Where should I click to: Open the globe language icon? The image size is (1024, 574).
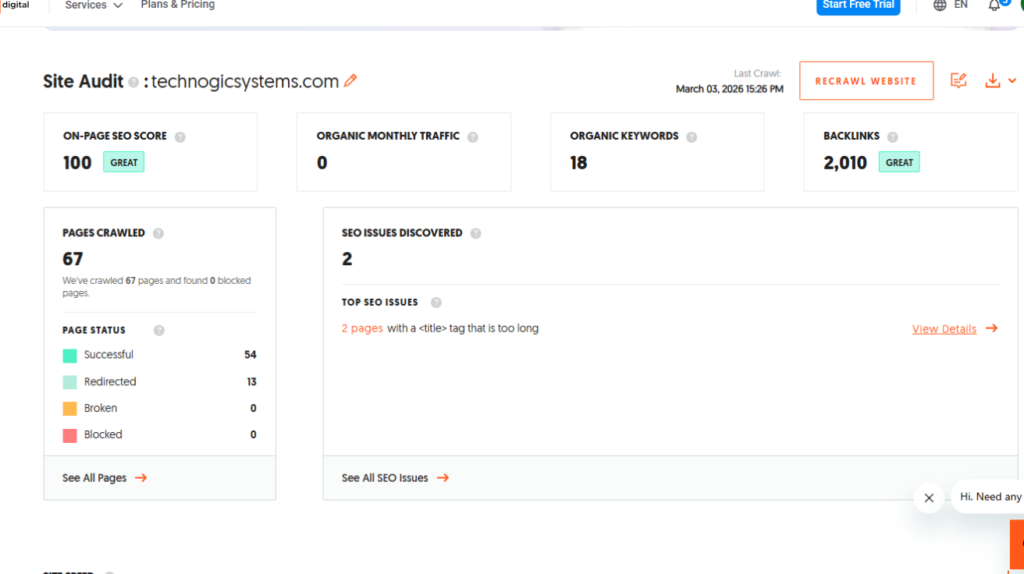pos(940,5)
